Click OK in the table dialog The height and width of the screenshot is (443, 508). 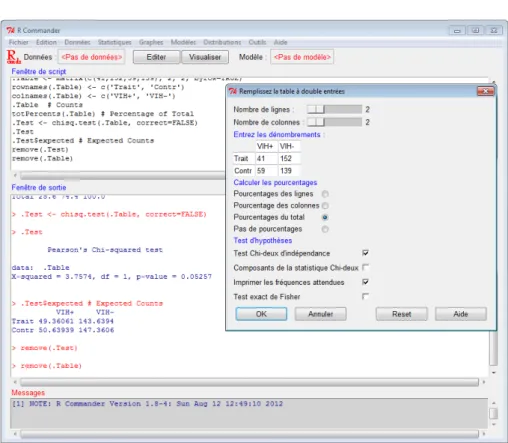(261, 314)
